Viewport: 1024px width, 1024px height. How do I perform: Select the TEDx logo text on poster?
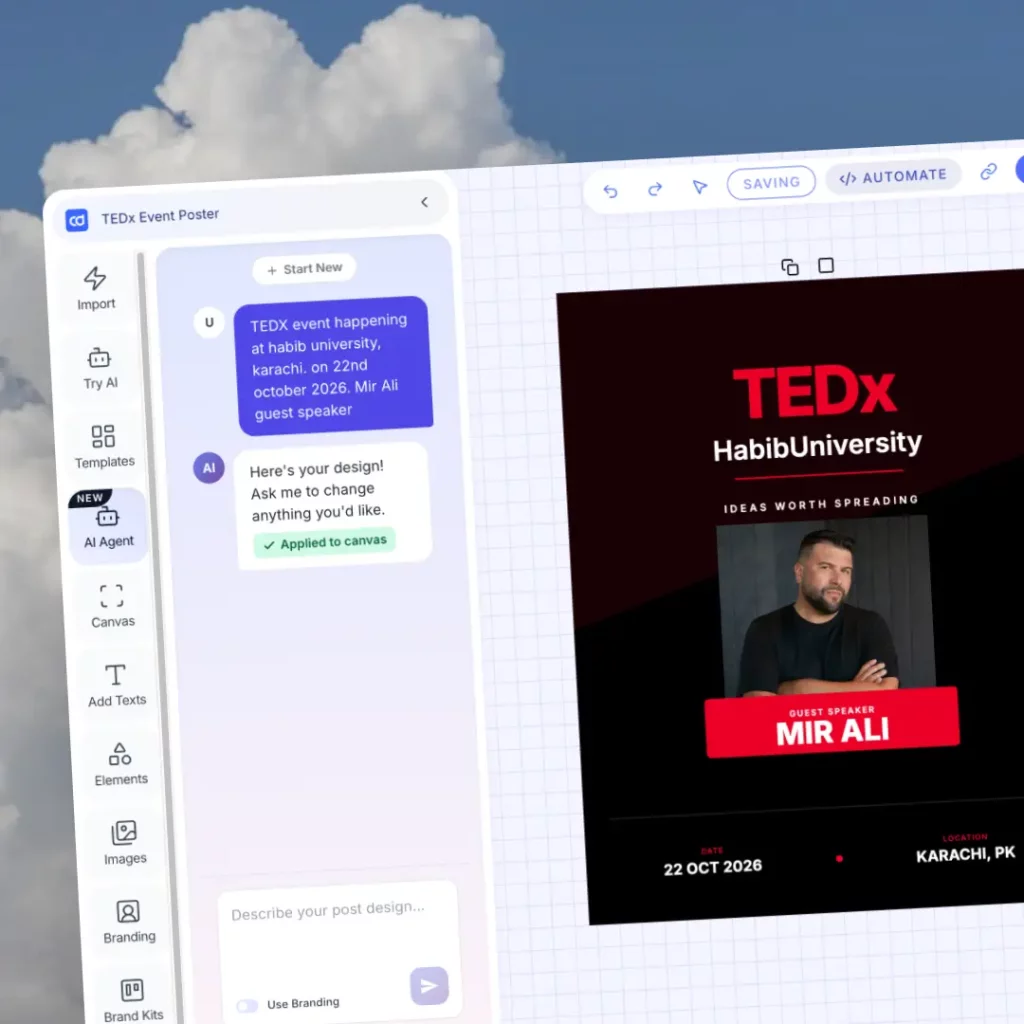point(815,392)
